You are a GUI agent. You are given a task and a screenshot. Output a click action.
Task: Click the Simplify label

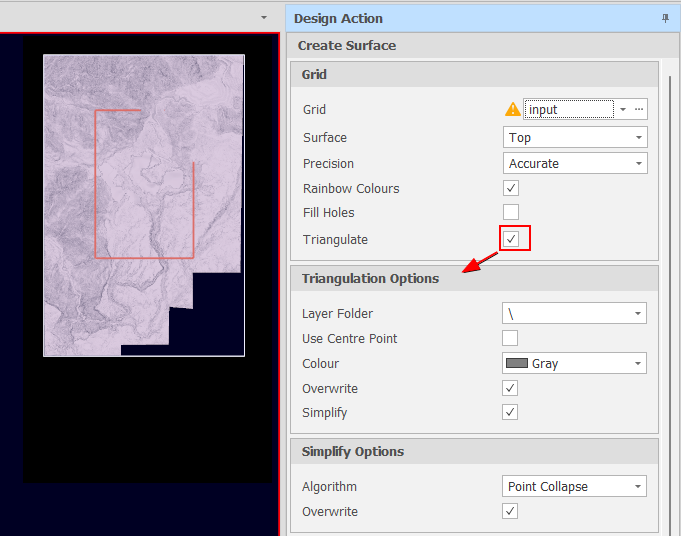pos(324,413)
